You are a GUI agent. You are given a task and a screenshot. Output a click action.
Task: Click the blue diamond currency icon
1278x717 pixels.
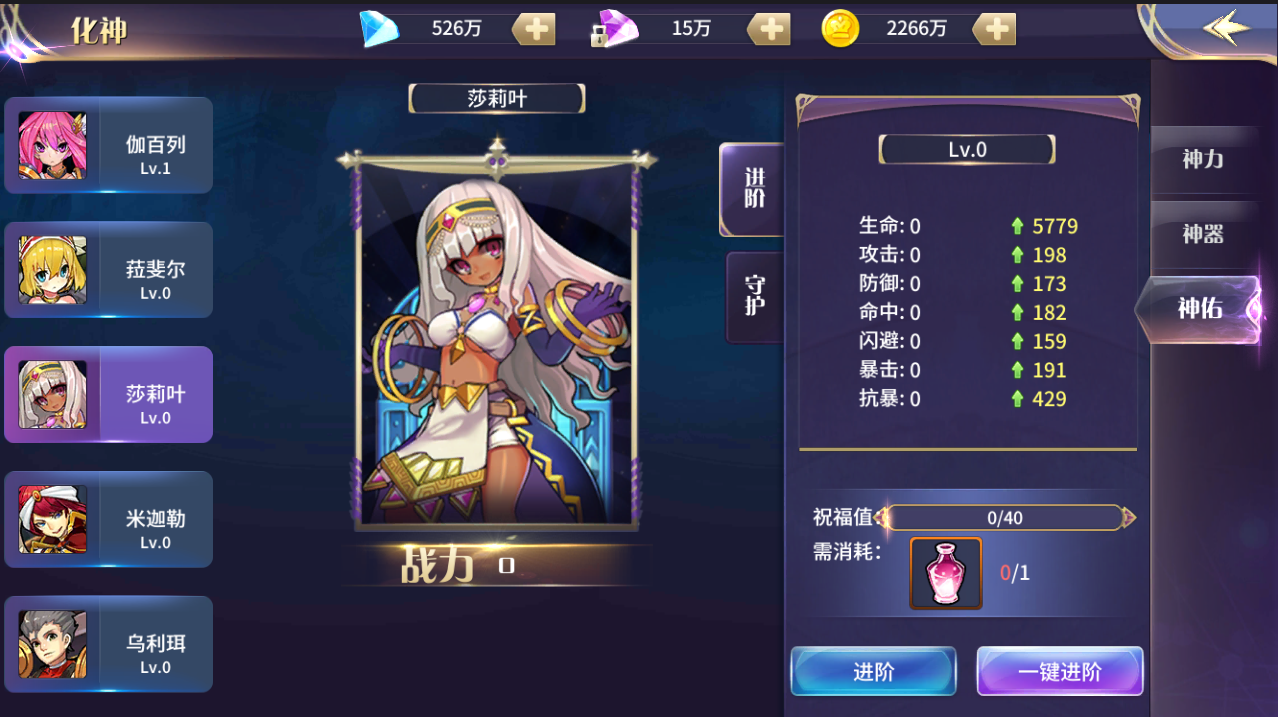pyautogui.click(x=379, y=29)
